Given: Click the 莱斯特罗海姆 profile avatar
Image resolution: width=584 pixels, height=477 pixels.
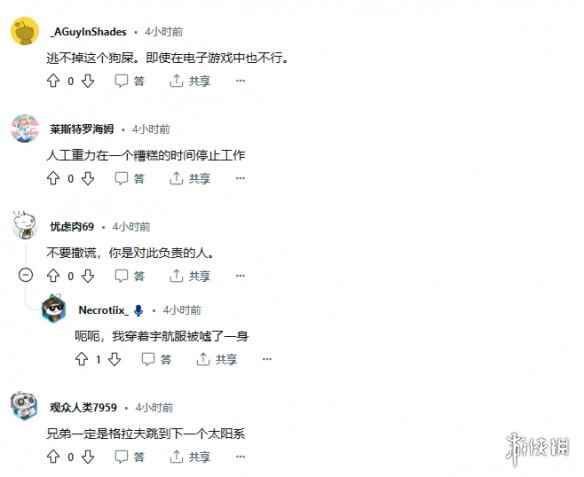Looking at the screenshot, I should tap(25, 128).
